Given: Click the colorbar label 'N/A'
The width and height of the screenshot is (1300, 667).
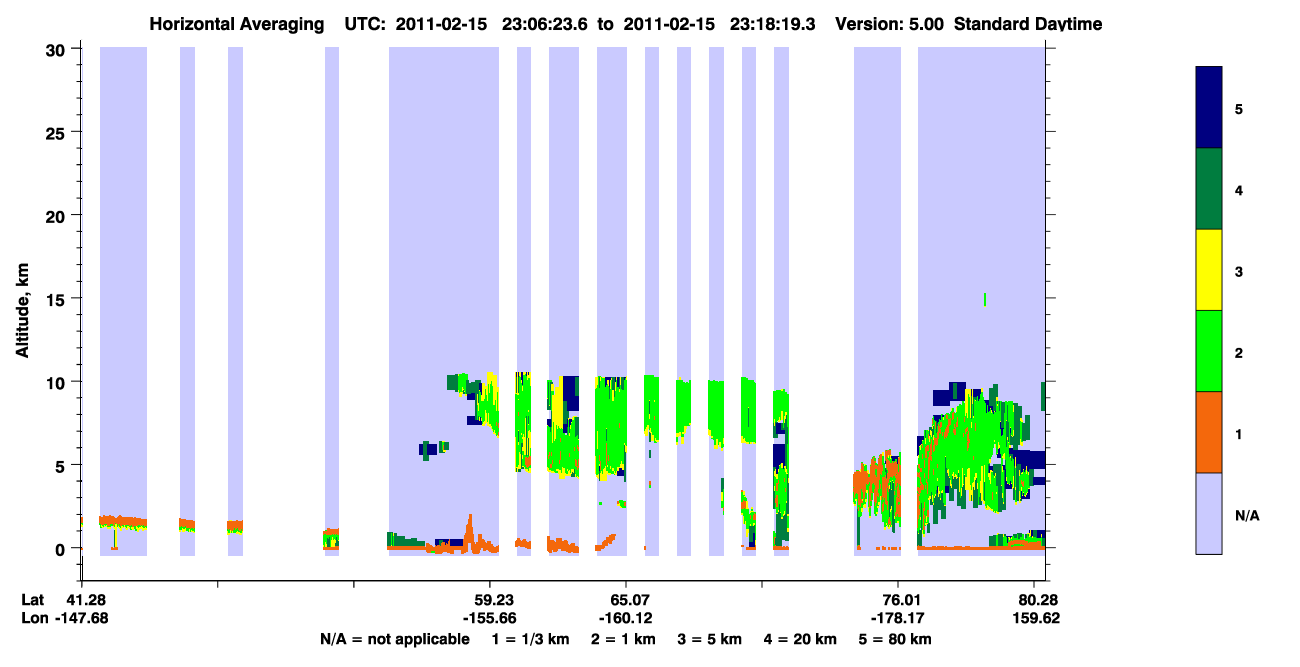Looking at the screenshot, I should [1246, 515].
